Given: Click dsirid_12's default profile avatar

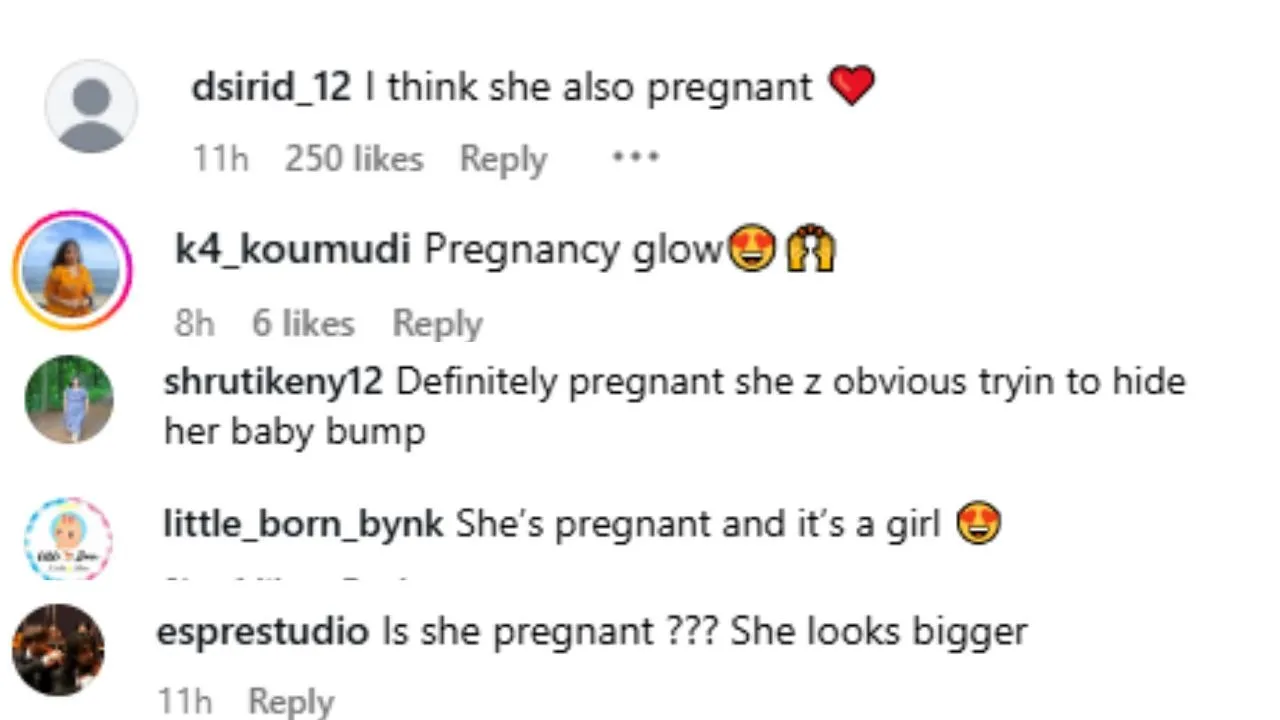Looking at the screenshot, I should pos(91,105).
